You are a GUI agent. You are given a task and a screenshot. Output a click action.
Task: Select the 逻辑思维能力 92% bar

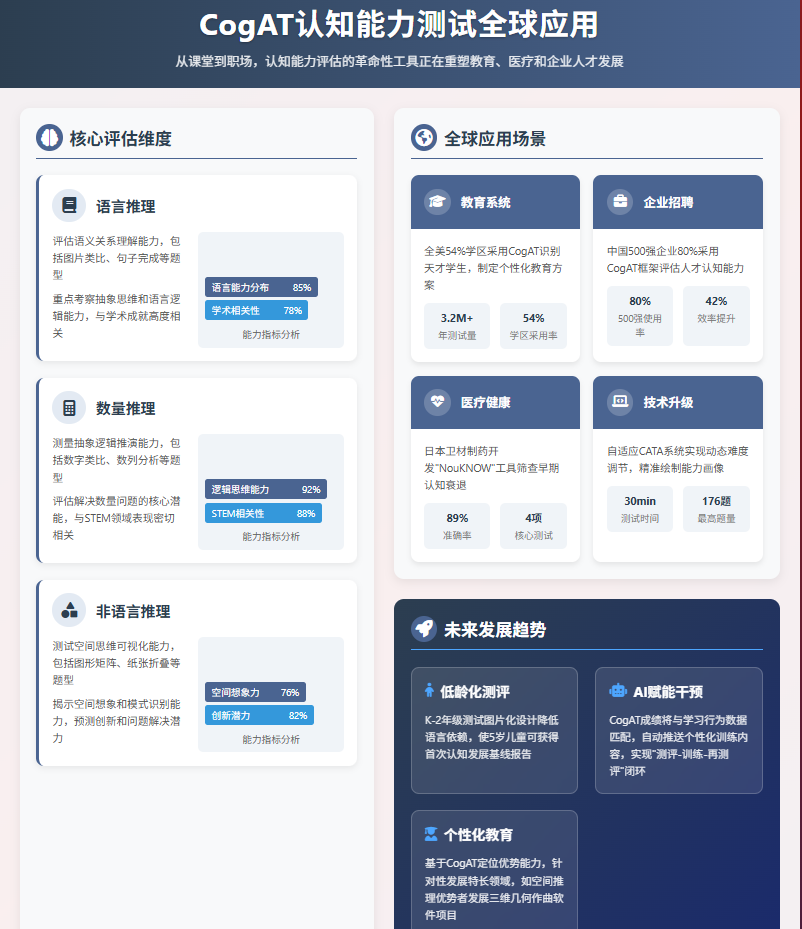[x=266, y=489]
